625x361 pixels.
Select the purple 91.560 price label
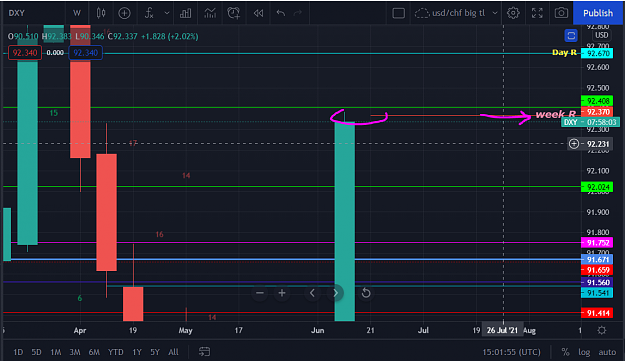coord(597,282)
